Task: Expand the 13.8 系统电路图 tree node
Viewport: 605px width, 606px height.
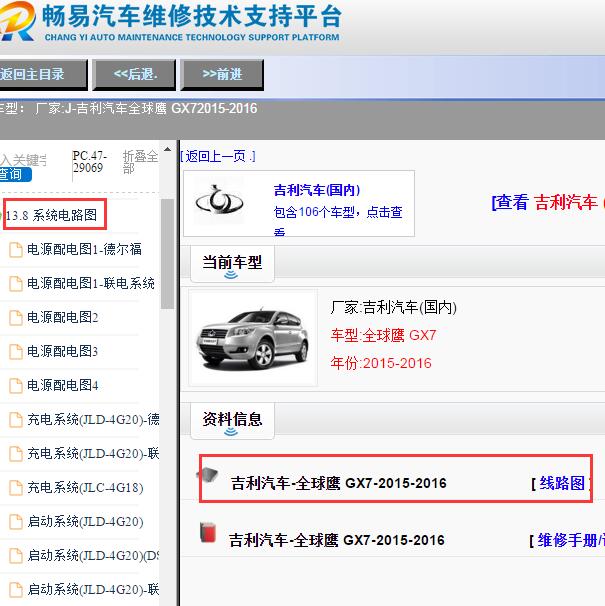Action: tap(51, 215)
